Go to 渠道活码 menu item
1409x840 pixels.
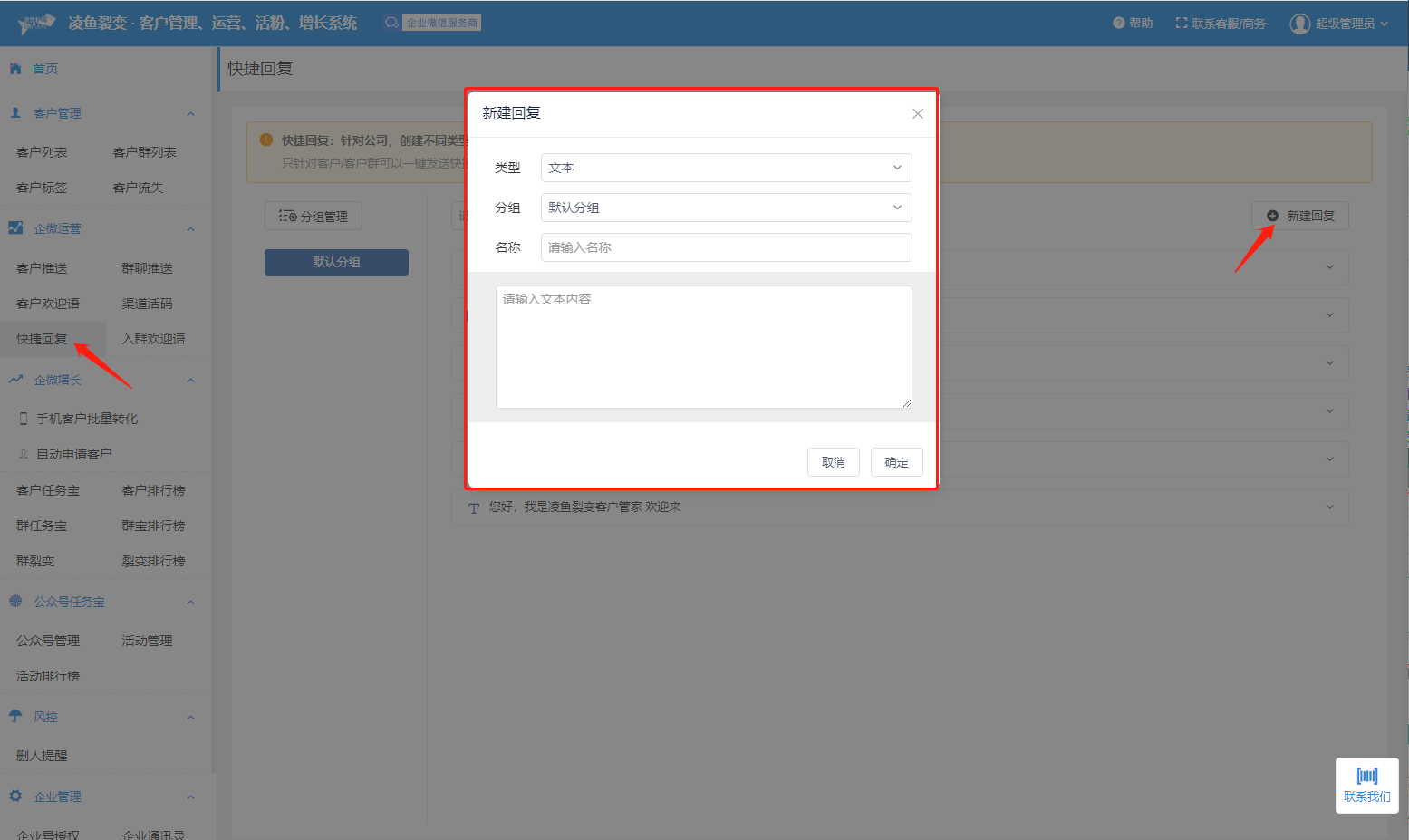click(x=147, y=304)
